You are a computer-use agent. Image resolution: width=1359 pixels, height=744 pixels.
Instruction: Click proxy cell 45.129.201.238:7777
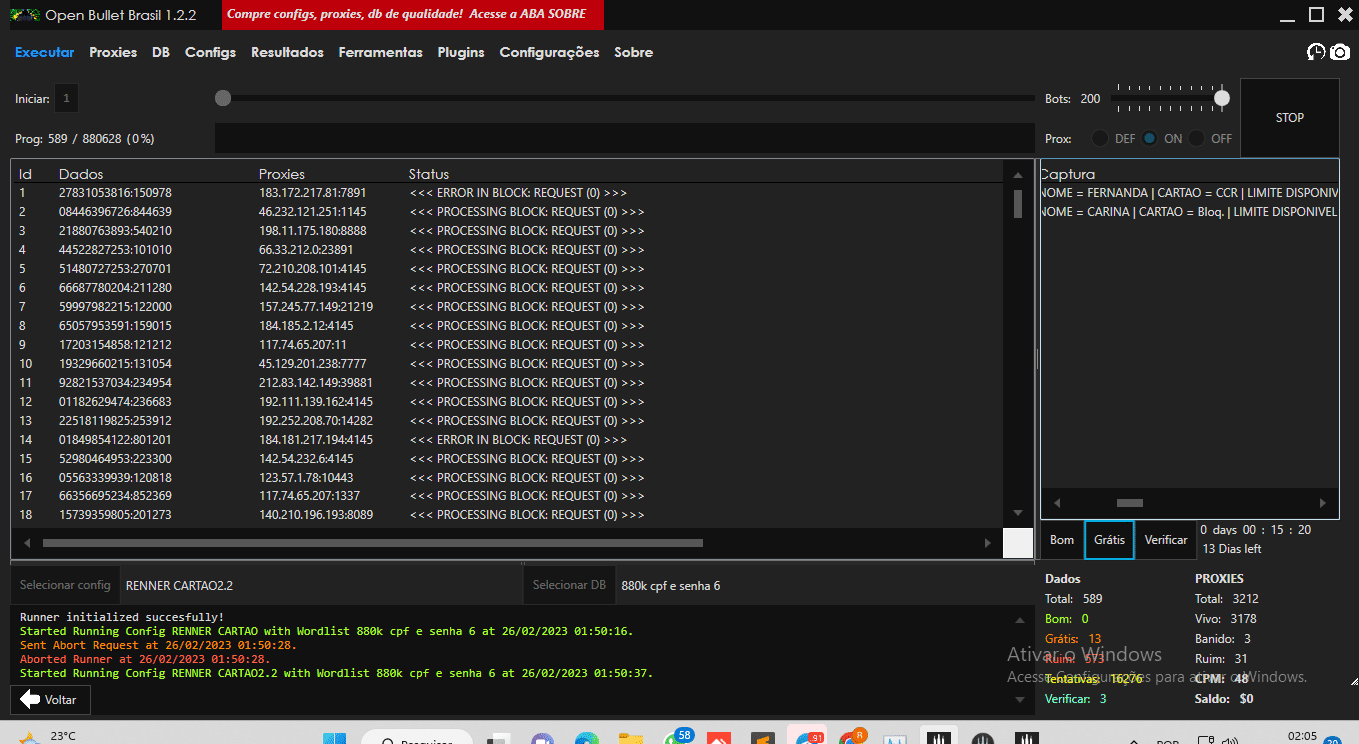click(x=312, y=364)
